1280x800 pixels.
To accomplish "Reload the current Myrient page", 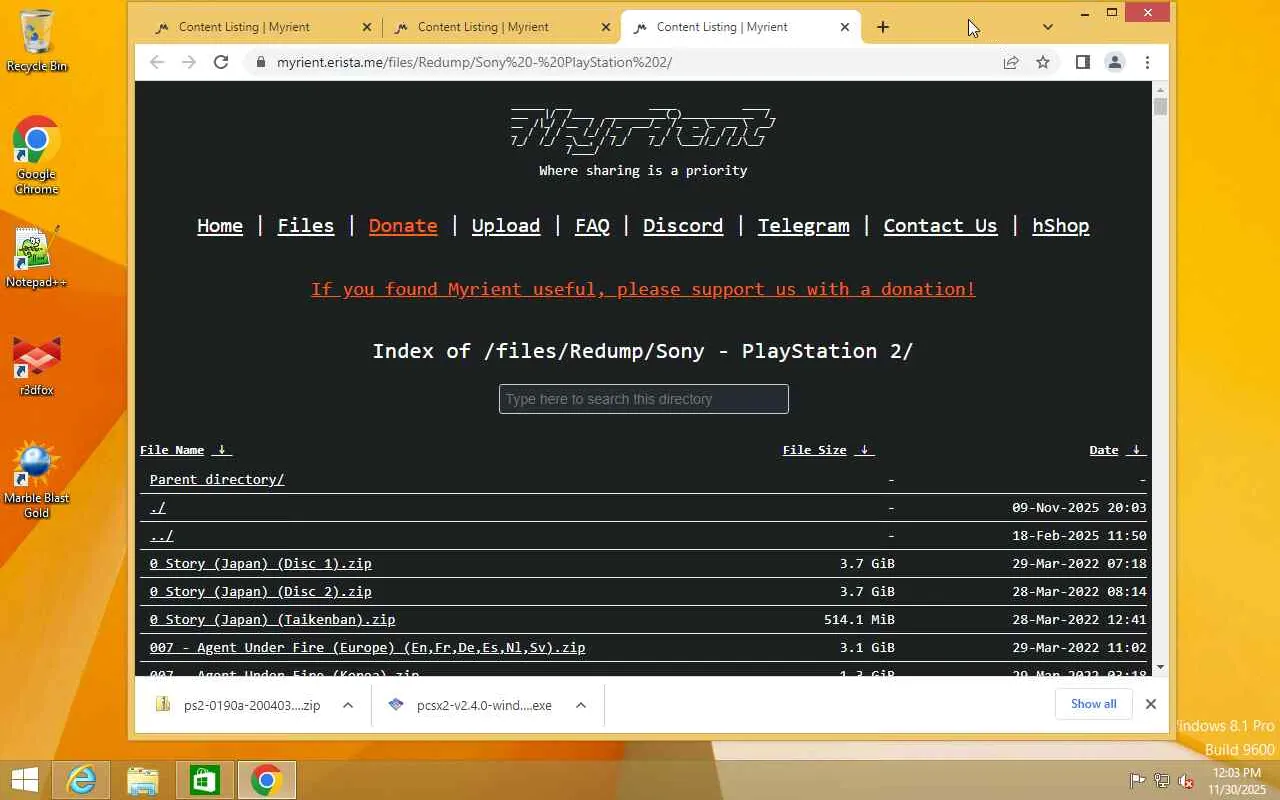I will (221, 62).
